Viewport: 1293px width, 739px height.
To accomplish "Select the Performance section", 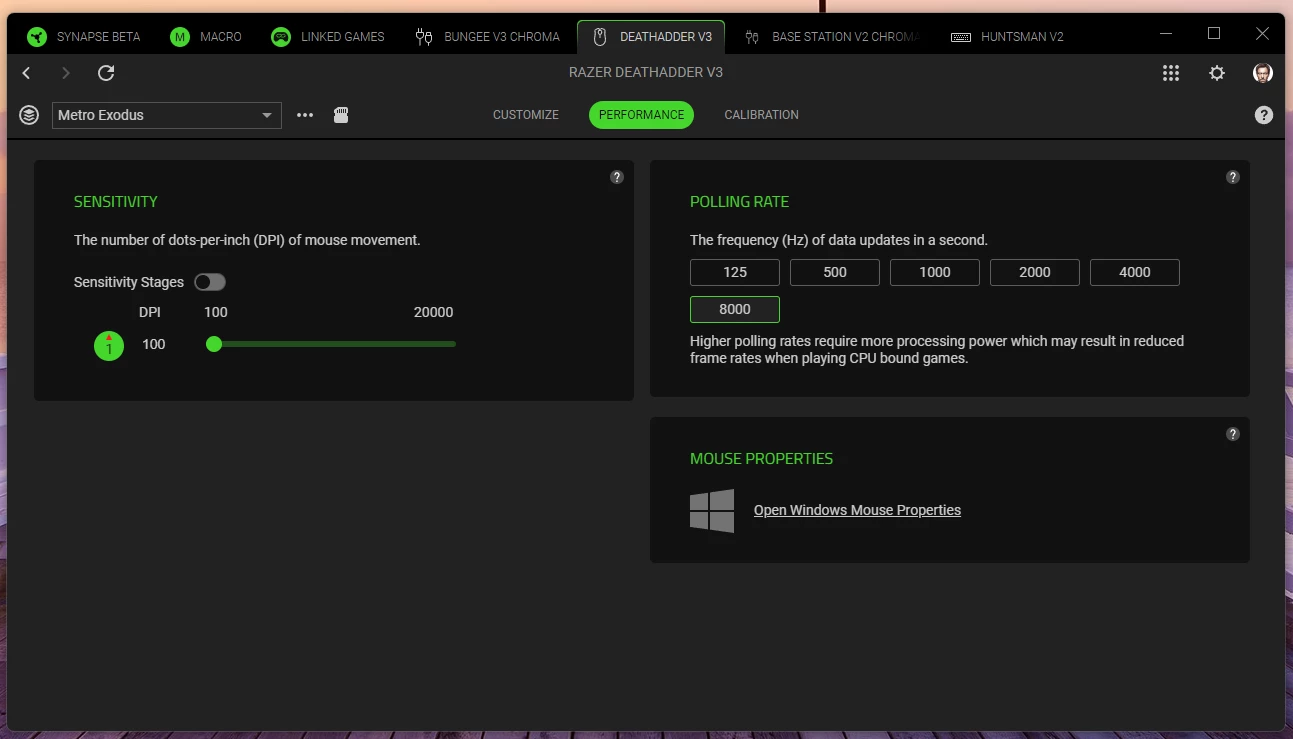I will tap(641, 115).
